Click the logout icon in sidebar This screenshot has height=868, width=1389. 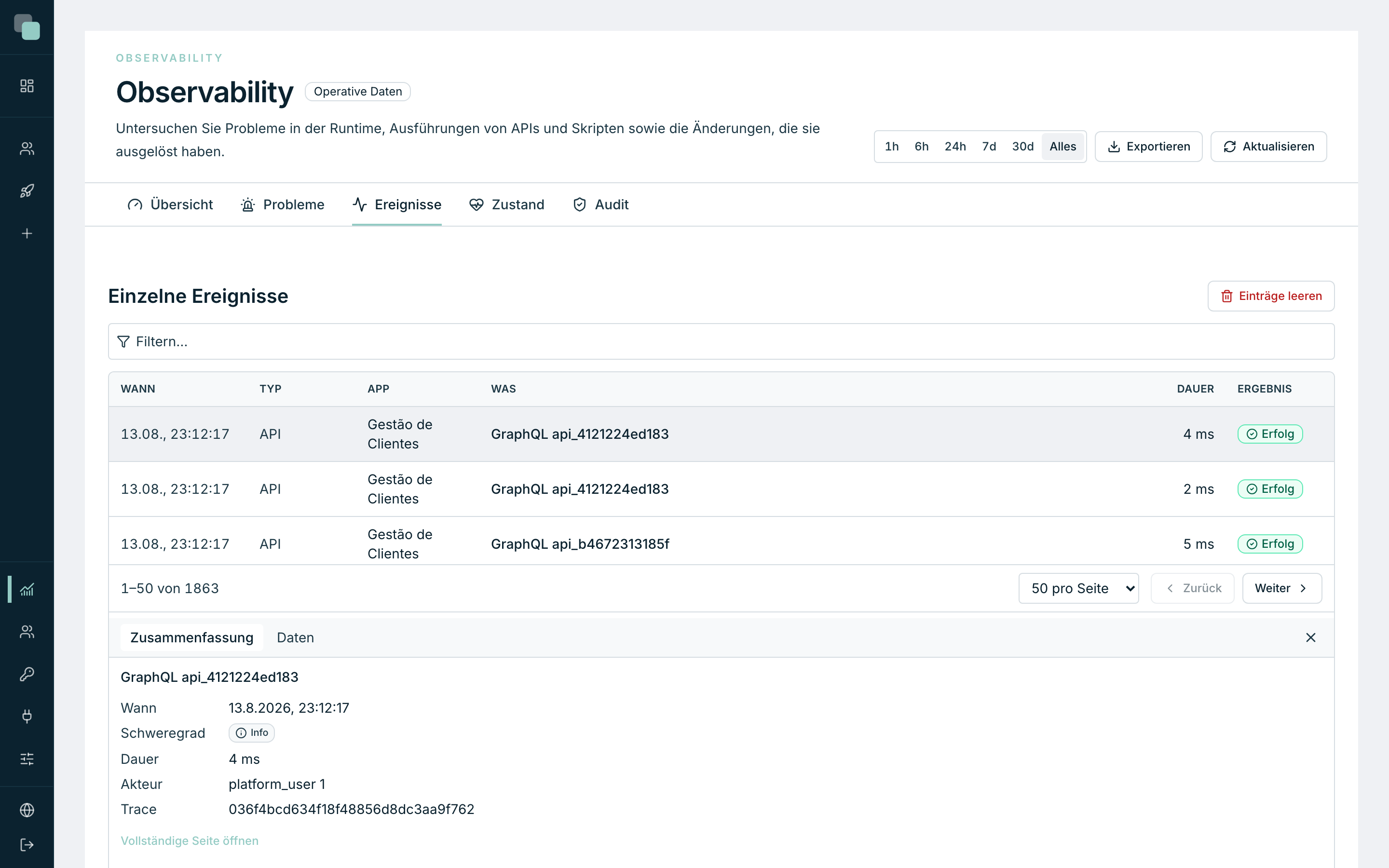(27, 845)
